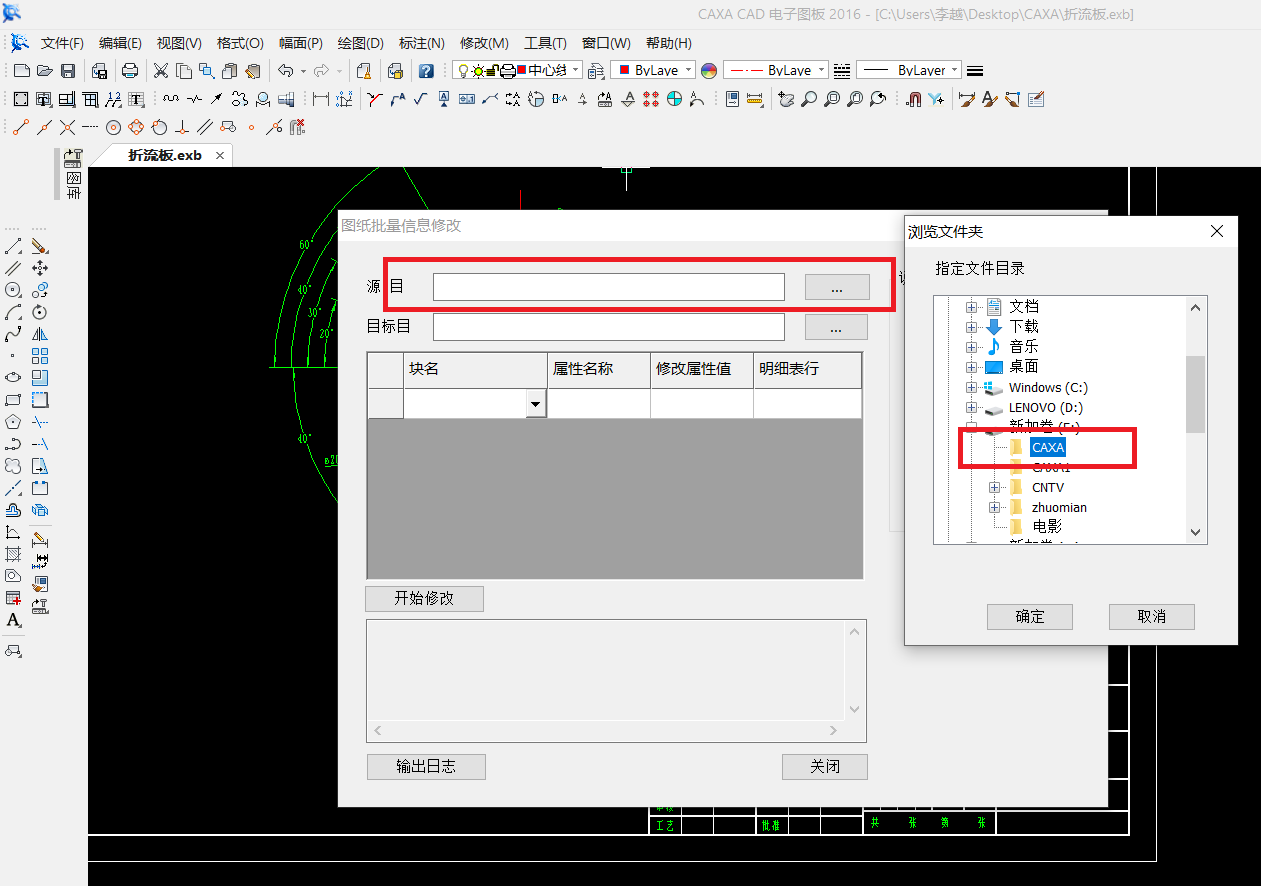Switch to the 折流板.exb document tab
1261x886 pixels.
[164, 156]
